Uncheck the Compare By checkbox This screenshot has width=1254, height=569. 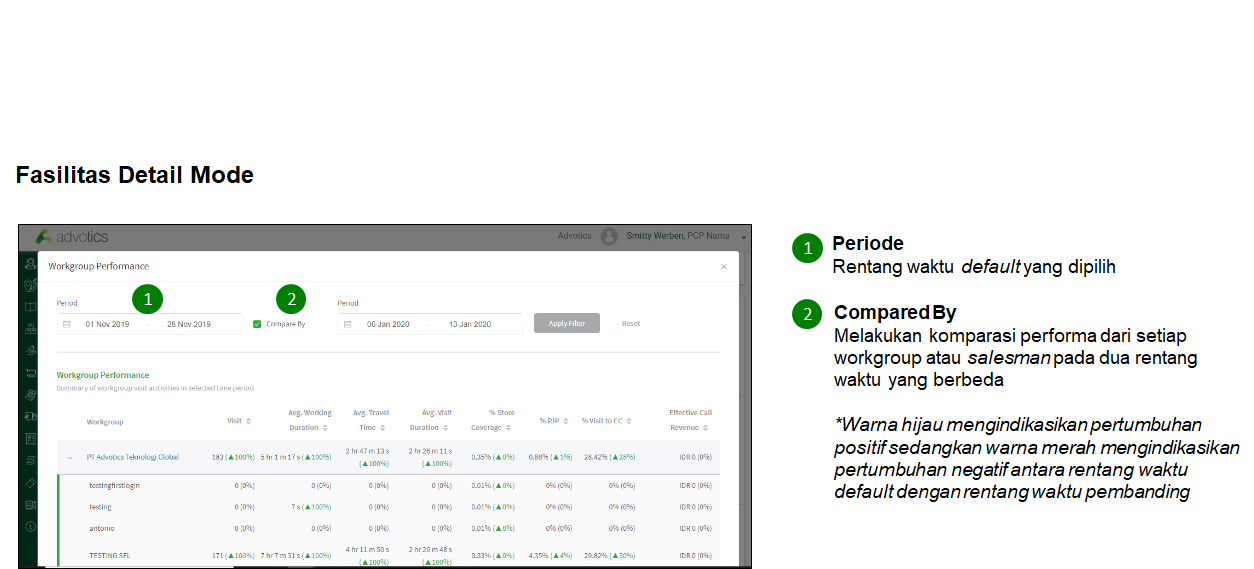pos(257,324)
